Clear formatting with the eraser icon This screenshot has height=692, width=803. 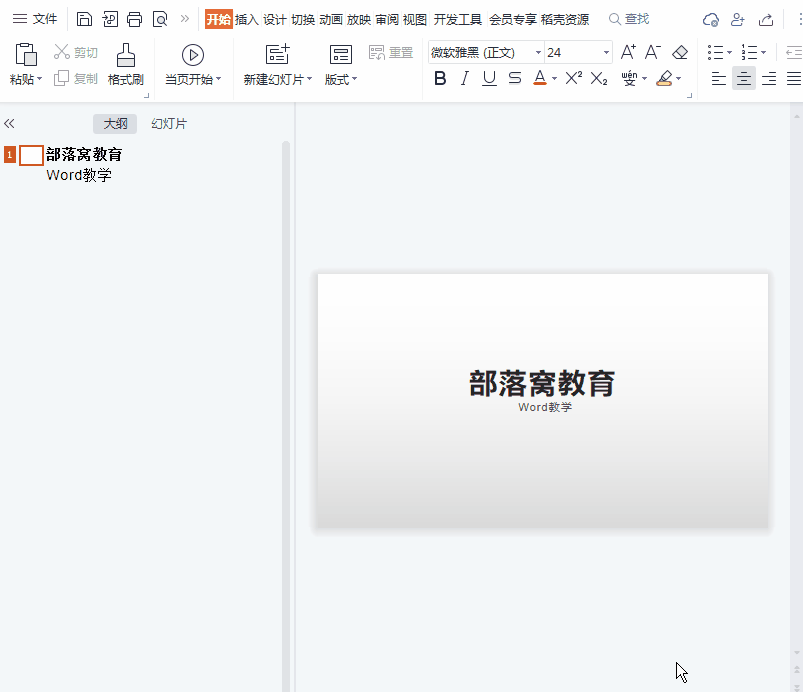point(679,51)
